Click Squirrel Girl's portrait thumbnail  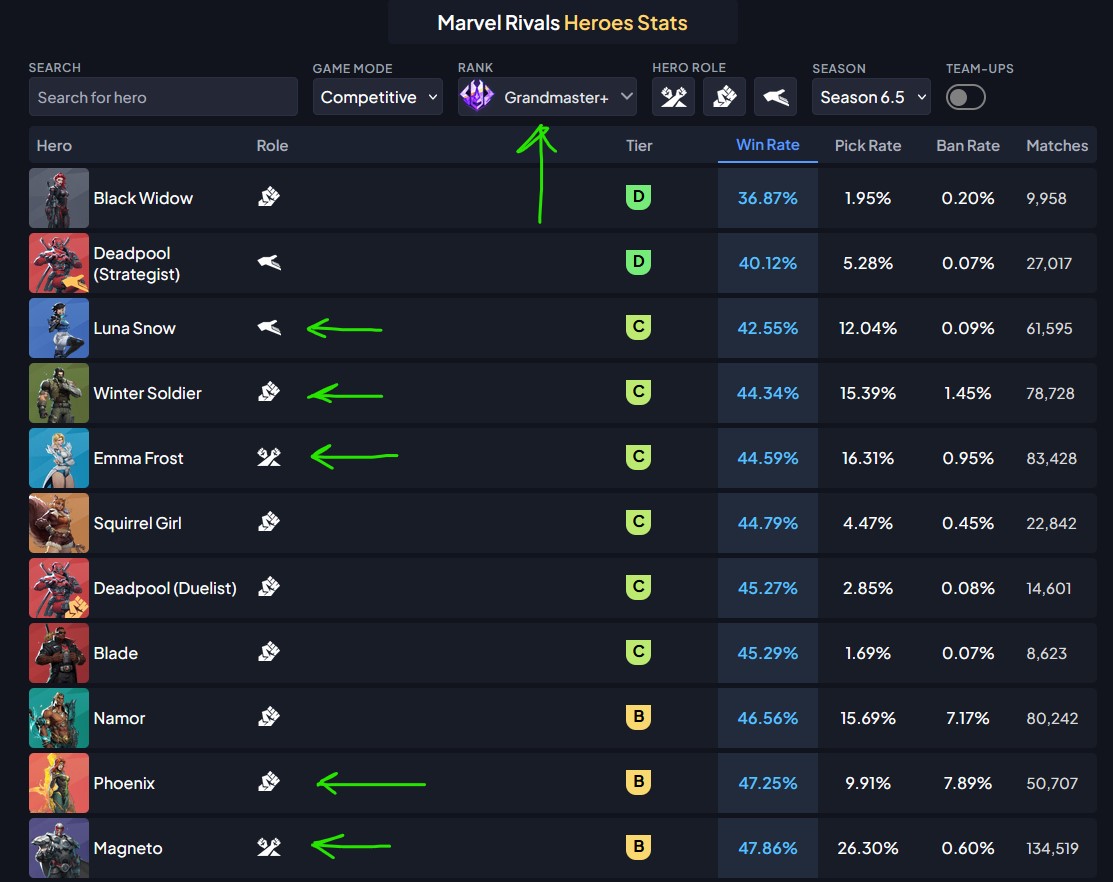pyautogui.click(x=59, y=523)
